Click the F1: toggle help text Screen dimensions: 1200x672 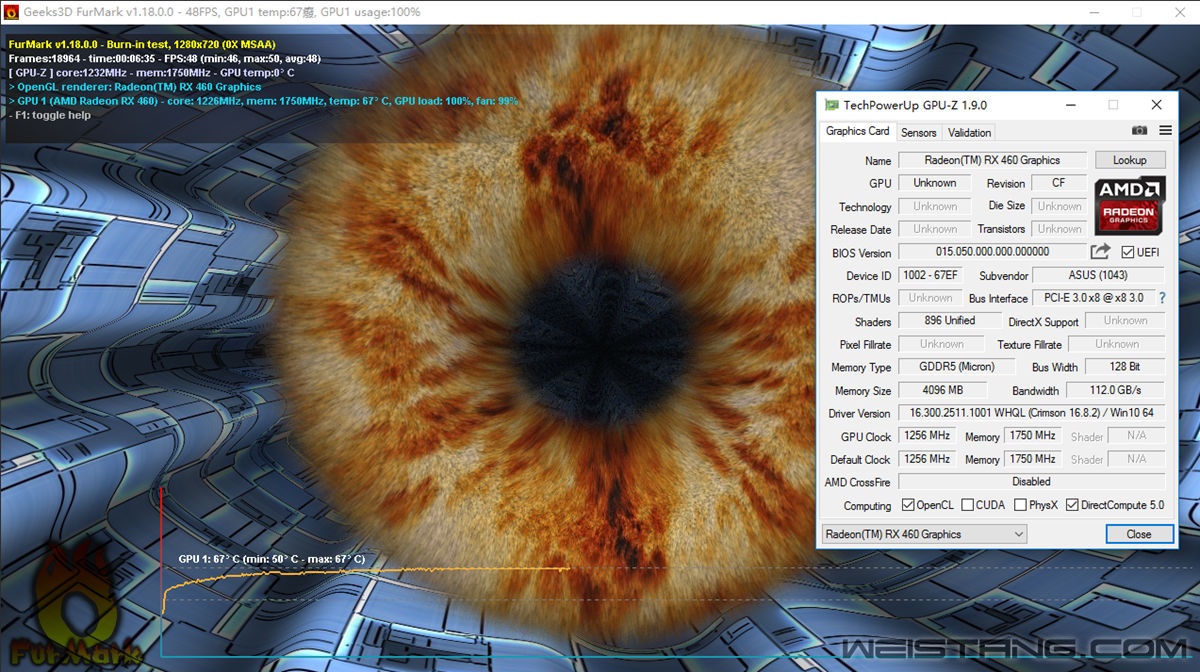pyautogui.click(x=50, y=115)
